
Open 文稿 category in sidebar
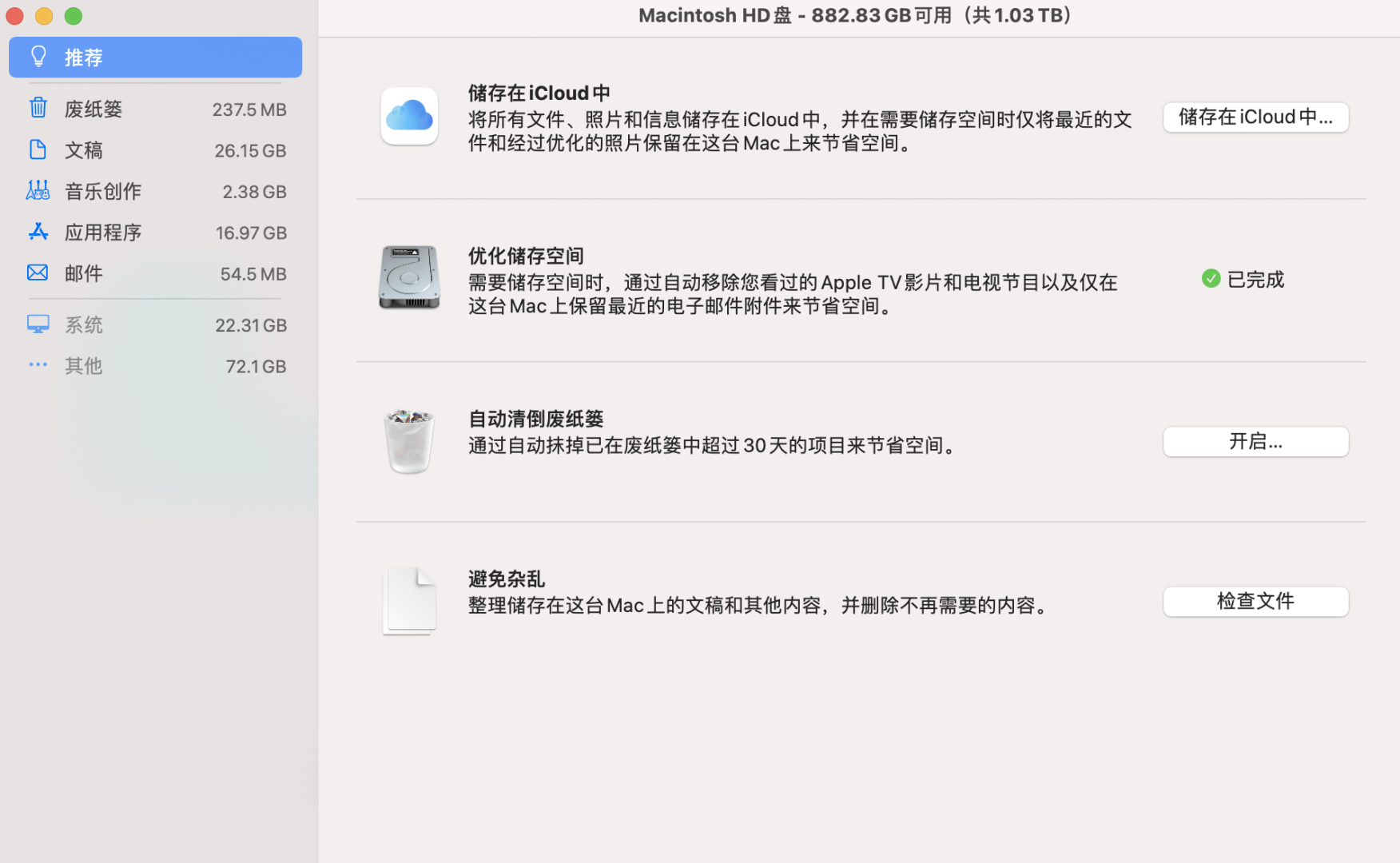[x=155, y=150]
